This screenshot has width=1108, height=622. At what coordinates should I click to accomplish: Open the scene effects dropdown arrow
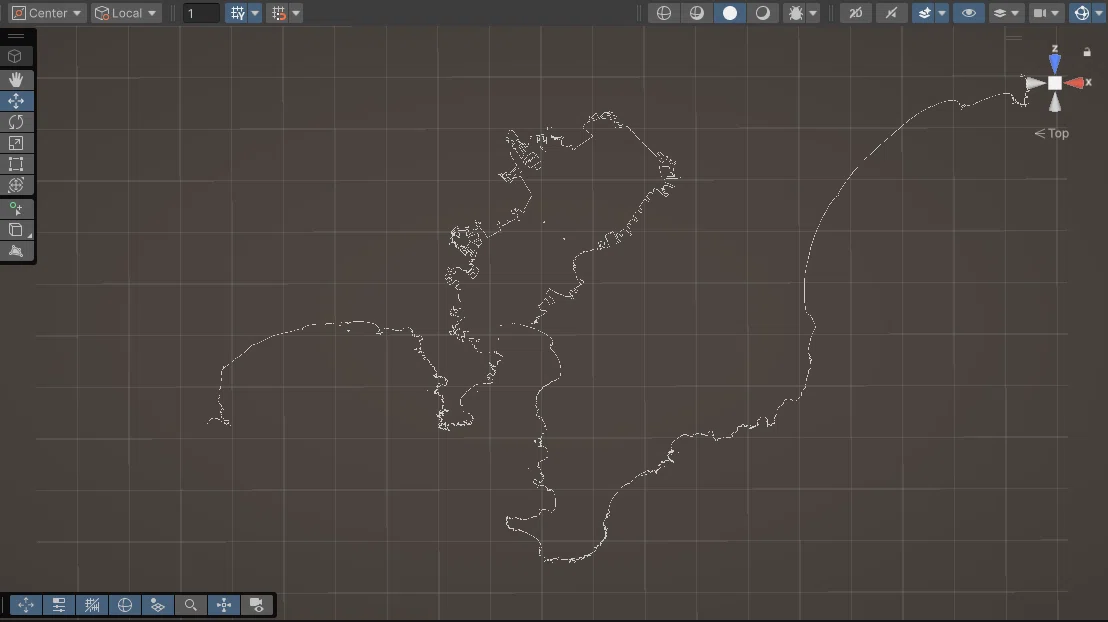pos(942,13)
